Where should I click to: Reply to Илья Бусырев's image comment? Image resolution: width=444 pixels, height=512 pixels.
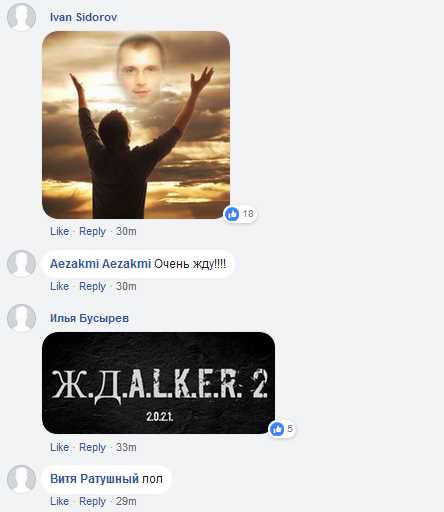point(92,447)
